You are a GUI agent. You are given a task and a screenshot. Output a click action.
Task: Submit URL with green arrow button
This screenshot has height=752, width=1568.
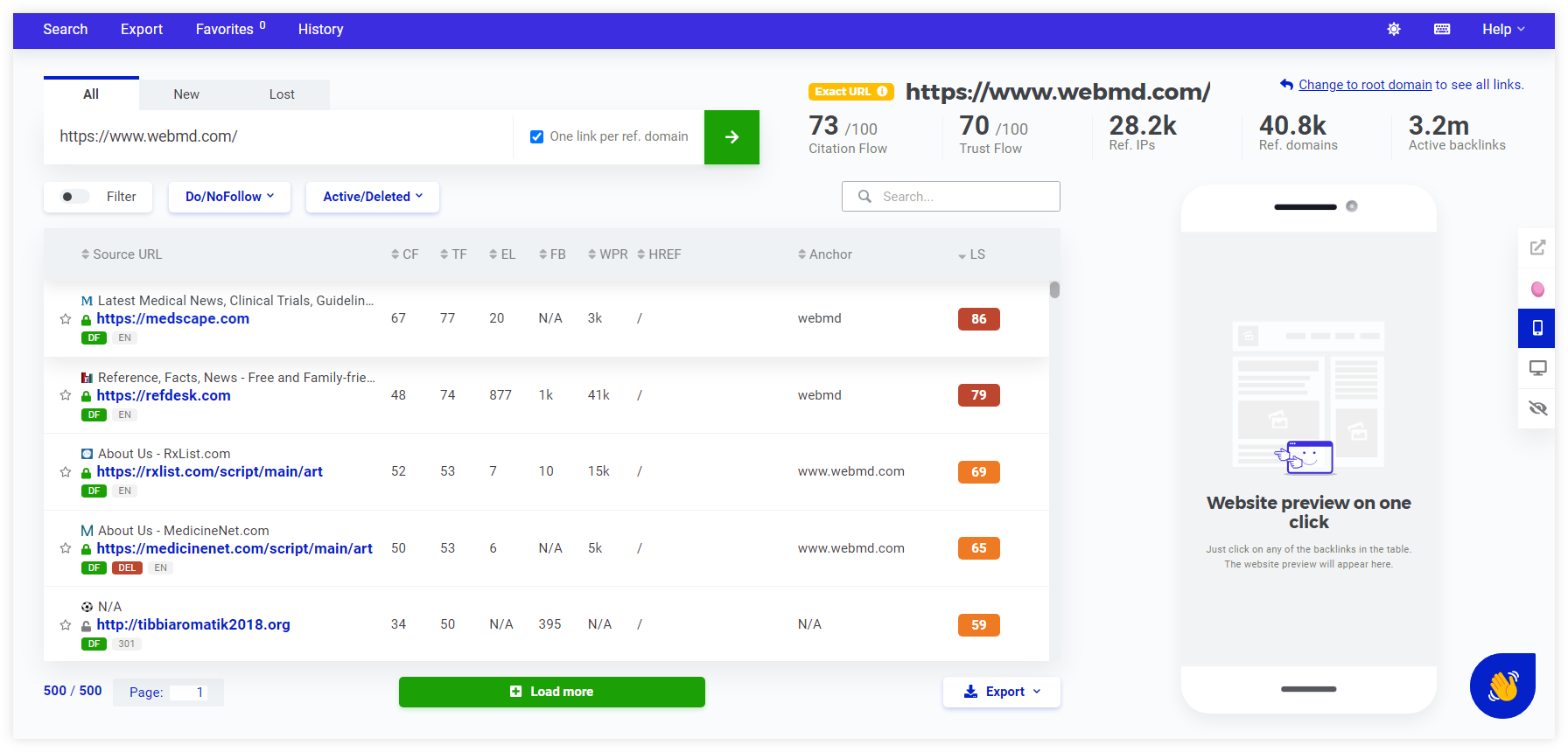tap(731, 137)
